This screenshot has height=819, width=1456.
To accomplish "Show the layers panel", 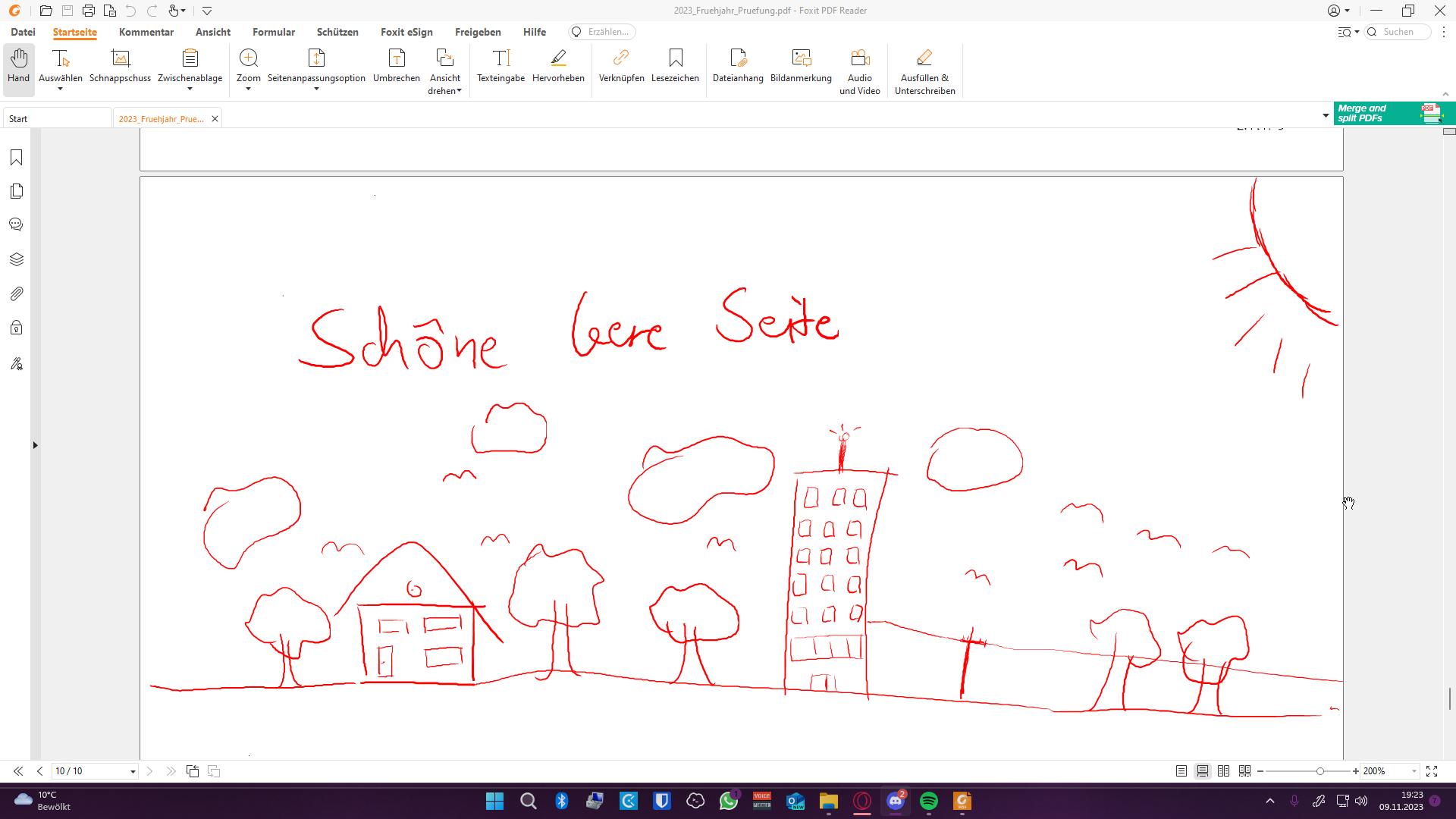I will (16, 259).
